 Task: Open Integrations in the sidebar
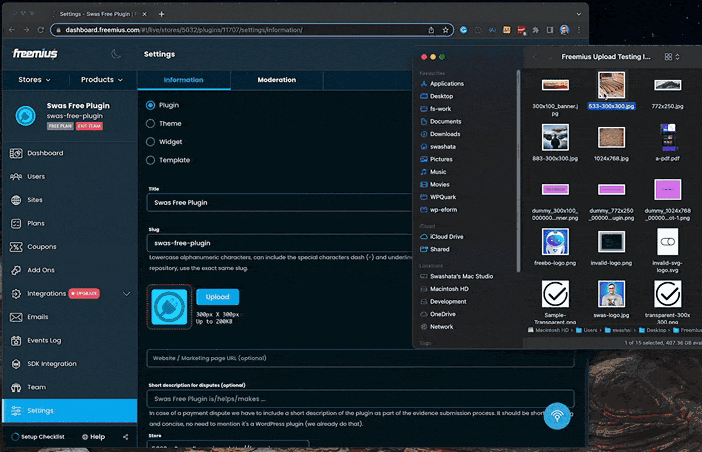click(47, 294)
